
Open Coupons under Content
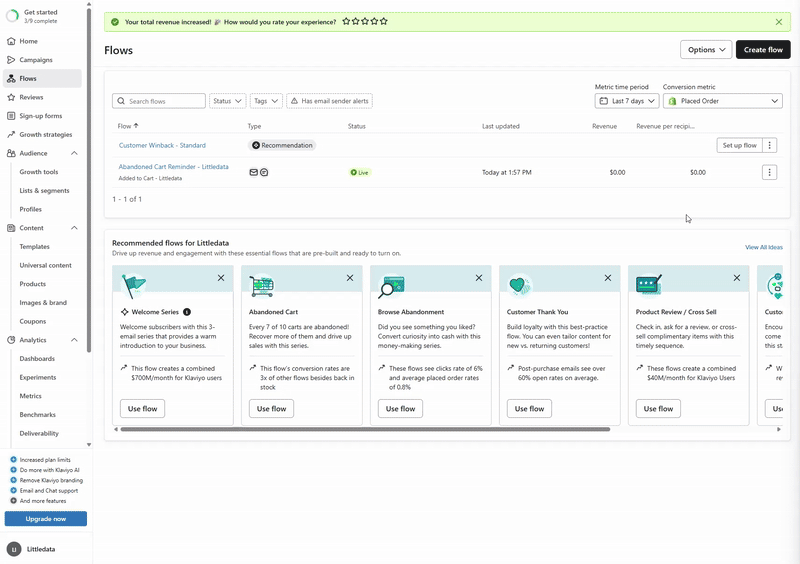[x=33, y=322]
